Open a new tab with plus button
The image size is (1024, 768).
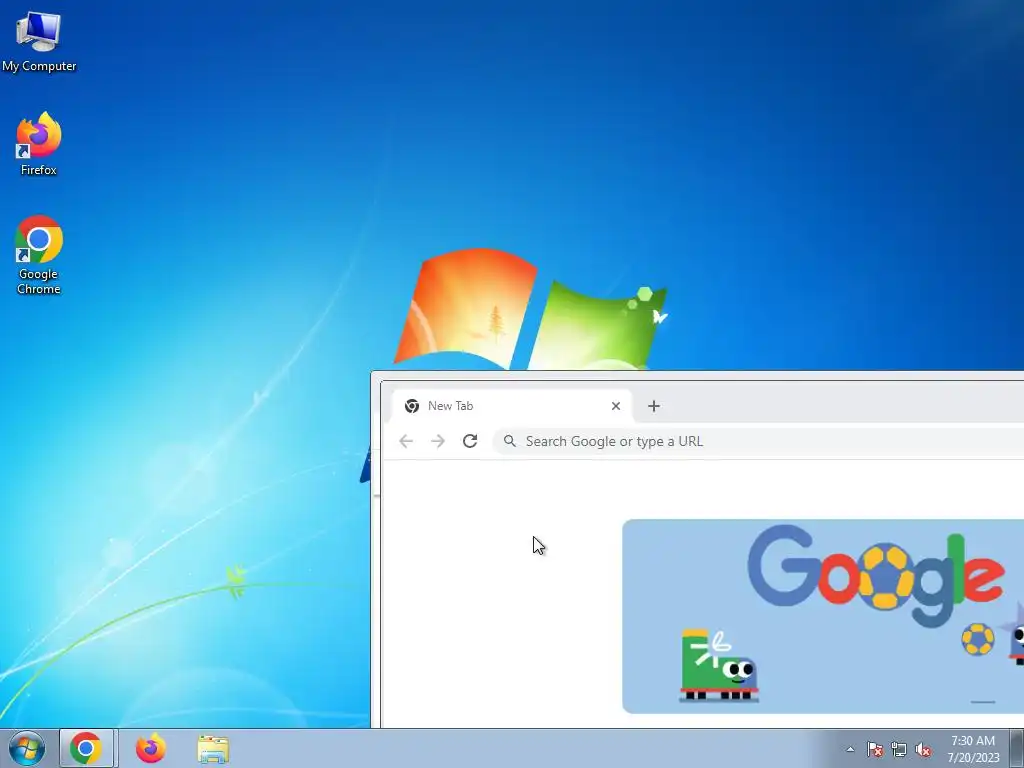[654, 406]
